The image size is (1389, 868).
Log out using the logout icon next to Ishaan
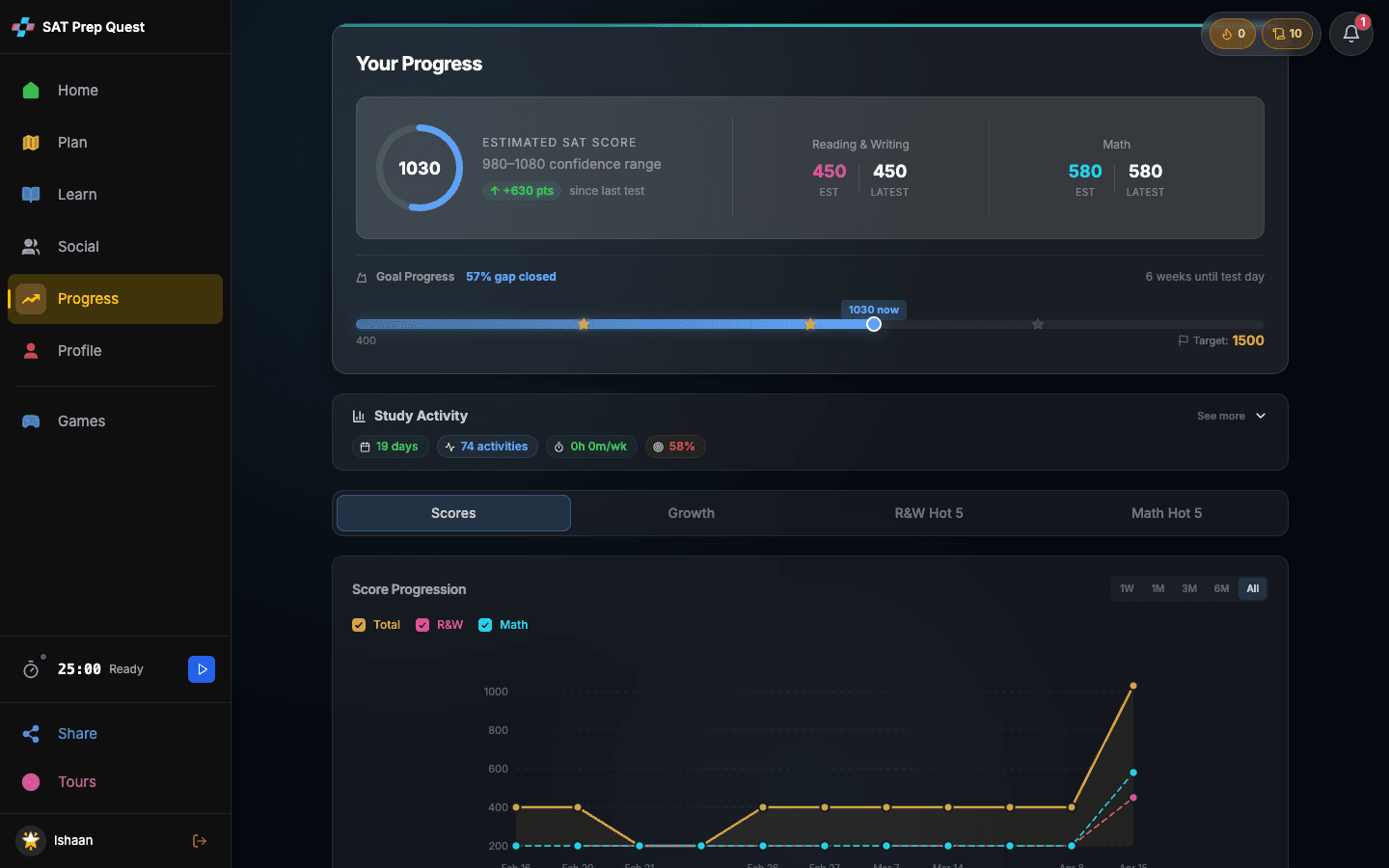(199, 840)
